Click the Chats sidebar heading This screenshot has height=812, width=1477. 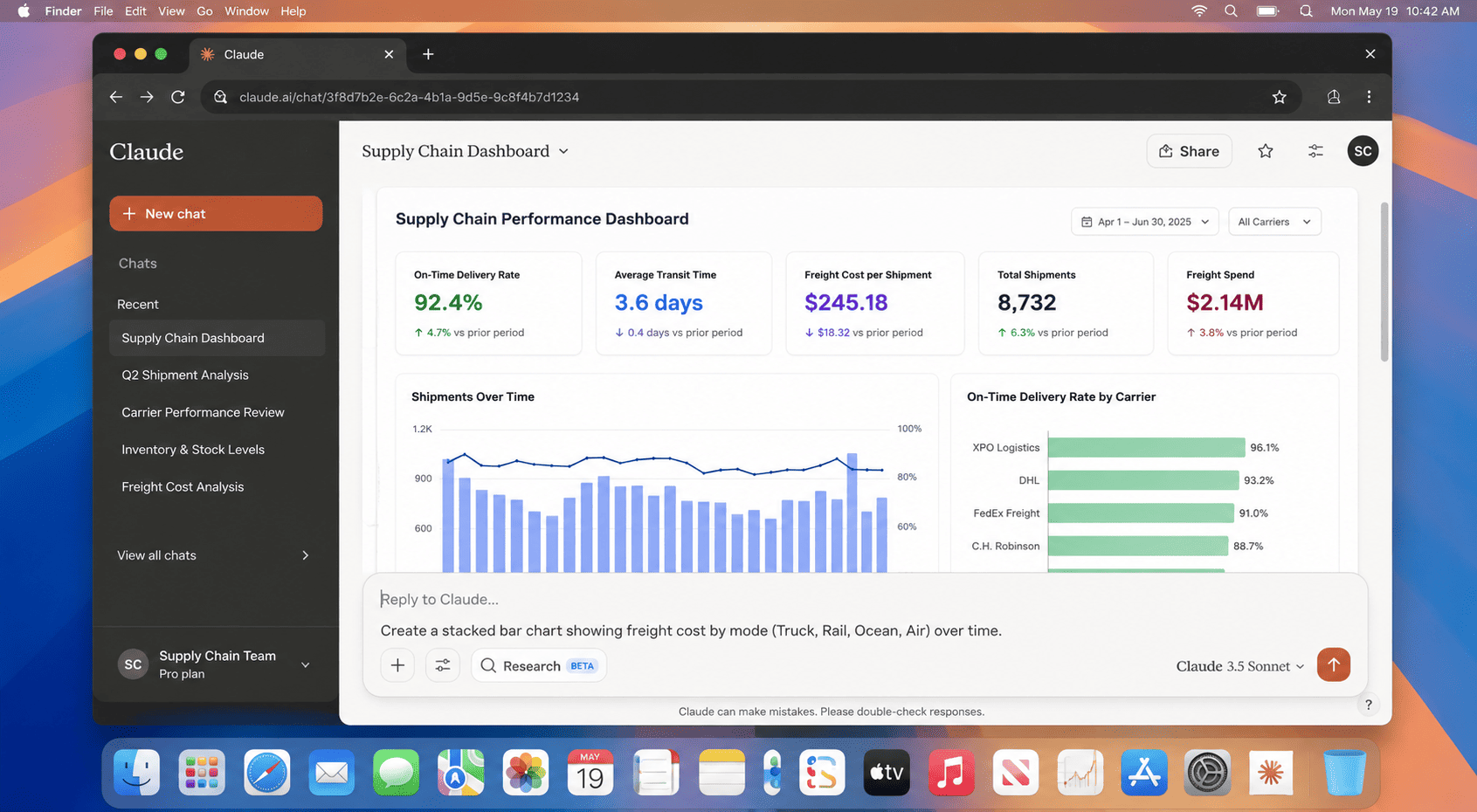138,264
